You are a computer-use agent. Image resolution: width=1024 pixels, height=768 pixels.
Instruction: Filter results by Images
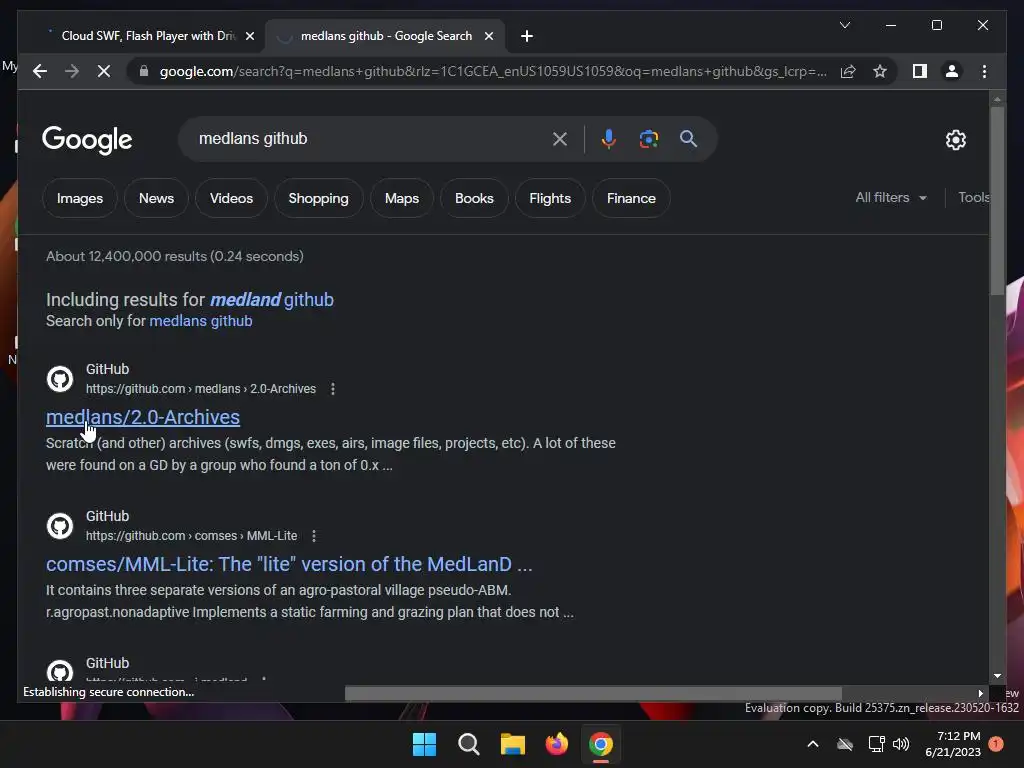80,199
